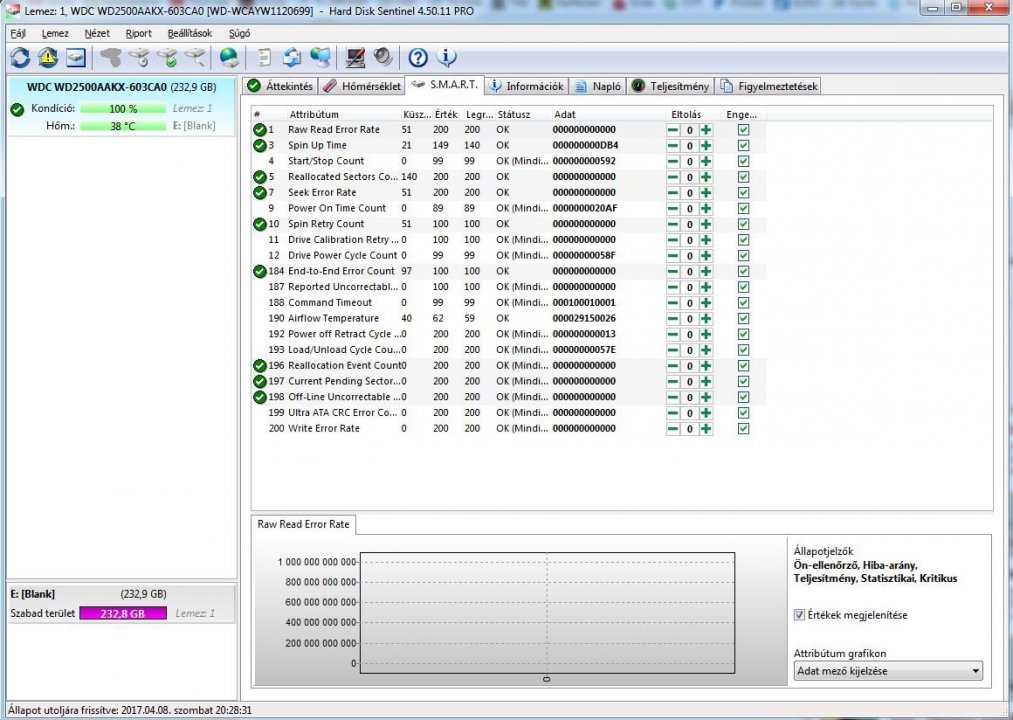Click the networked computers toolbar icon

pyautogui.click(x=320, y=58)
